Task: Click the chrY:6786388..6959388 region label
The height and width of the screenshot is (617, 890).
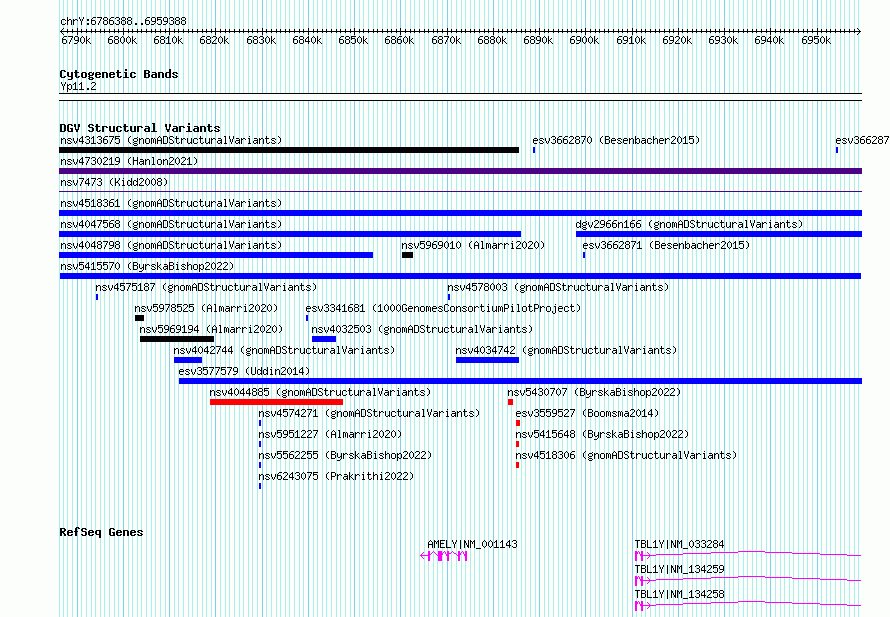Action: pyautogui.click(x=123, y=21)
